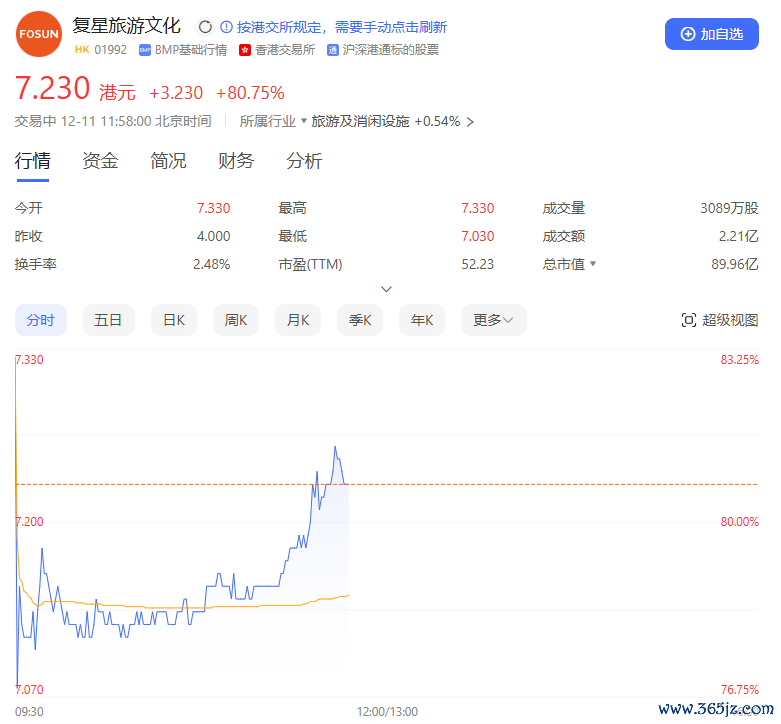Click the 83.25% axis label

[740, 360]
